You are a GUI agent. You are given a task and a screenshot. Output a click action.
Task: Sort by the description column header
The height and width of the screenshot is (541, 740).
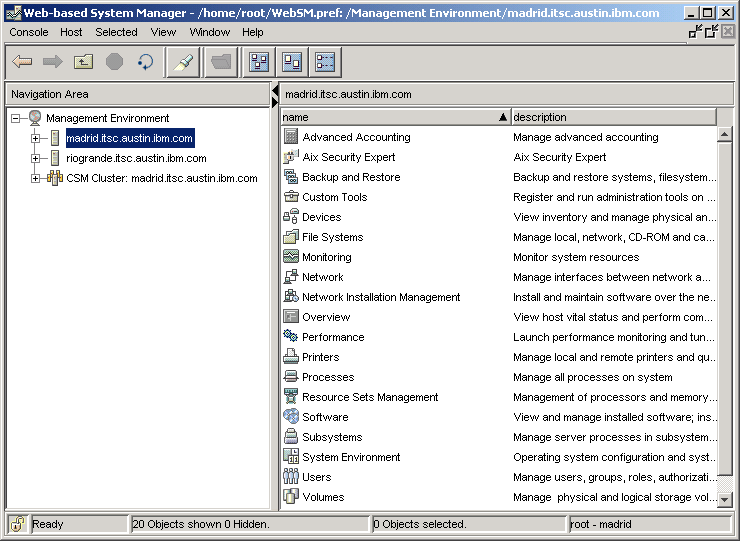click(x=614, y=117)
